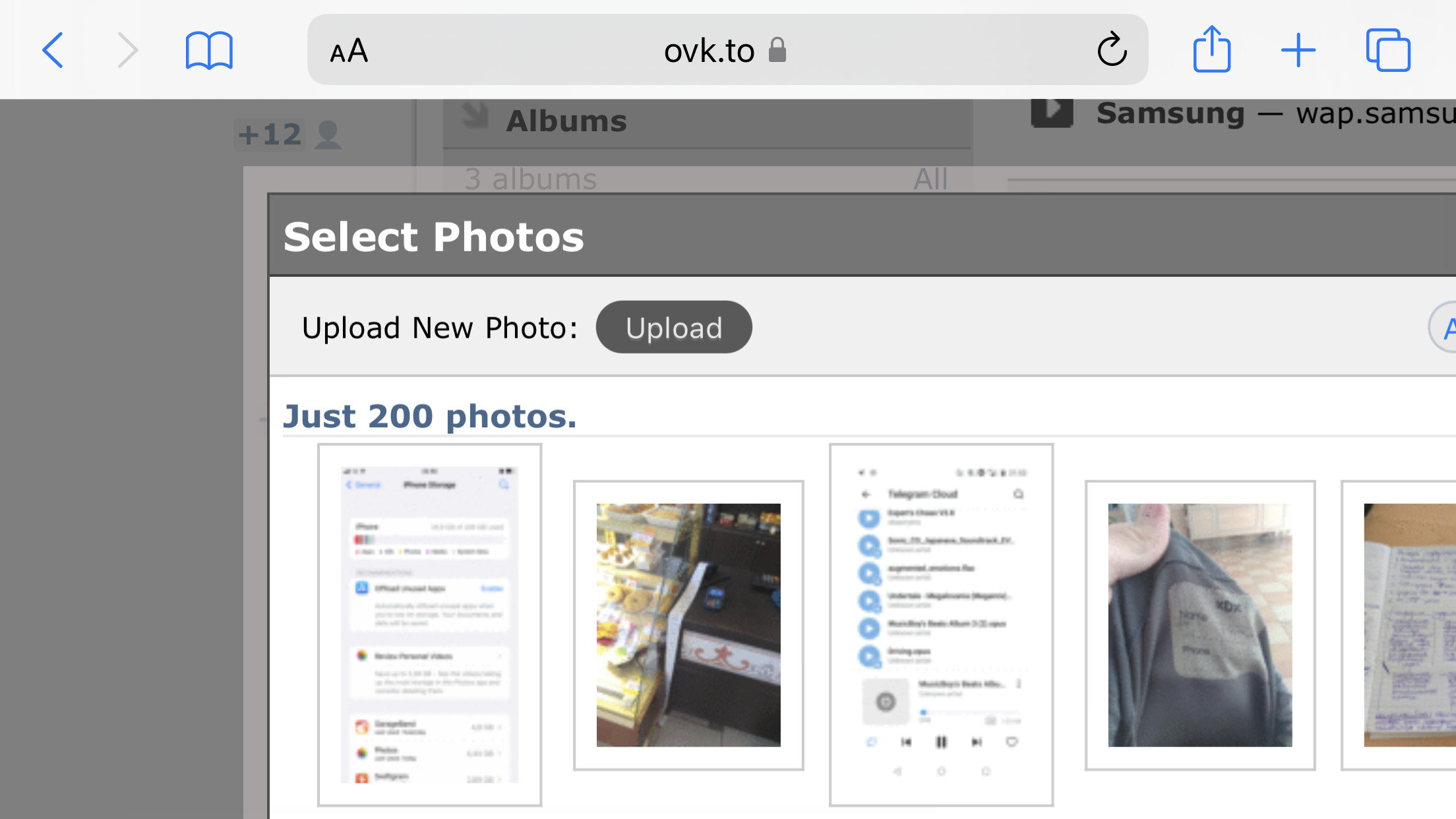The width and height of the screenshot is (1456, 819).
Task: Click the +12 followers indicator
Action: tap(288, 135)
